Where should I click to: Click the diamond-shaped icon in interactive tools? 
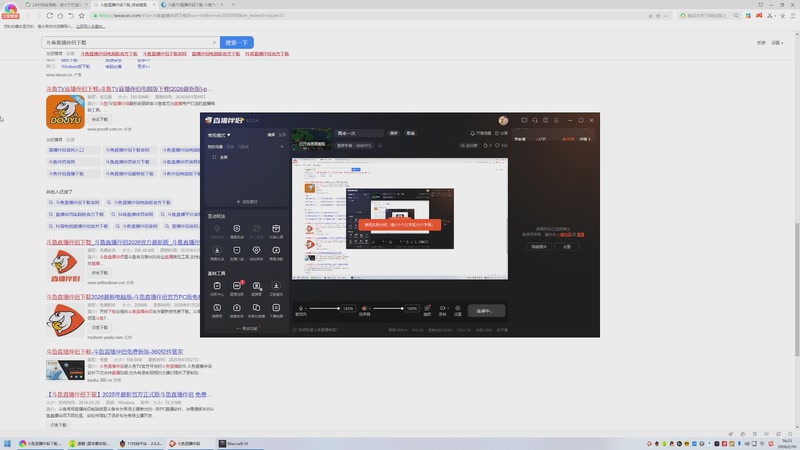[x=256, y=251]
